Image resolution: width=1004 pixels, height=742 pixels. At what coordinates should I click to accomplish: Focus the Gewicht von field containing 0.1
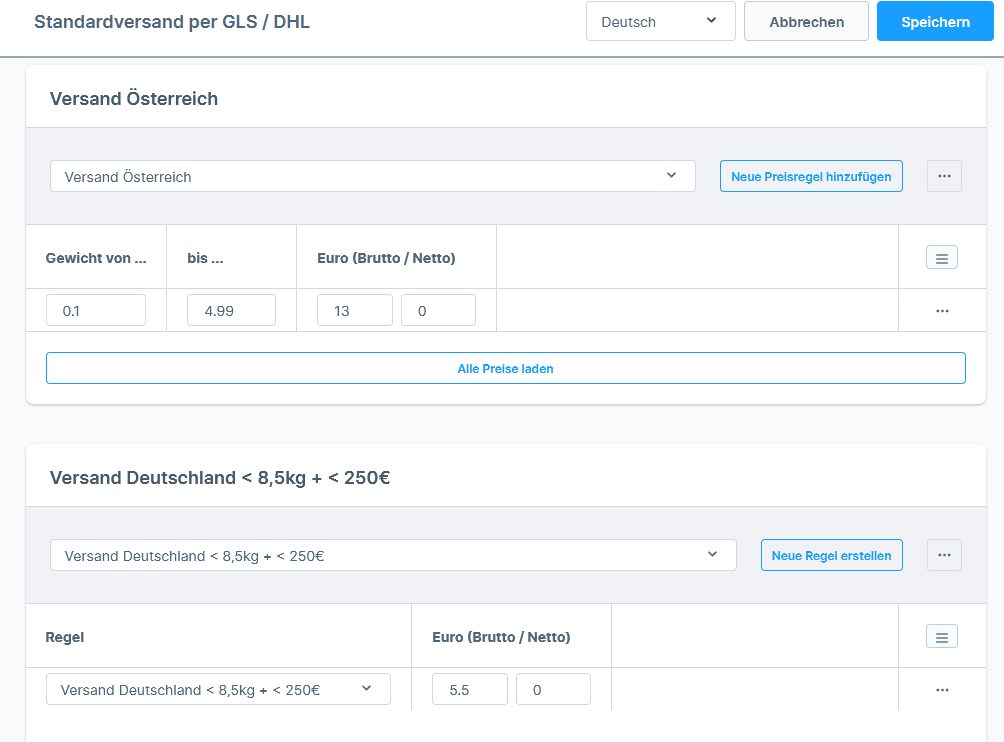[x=96, y=310]
